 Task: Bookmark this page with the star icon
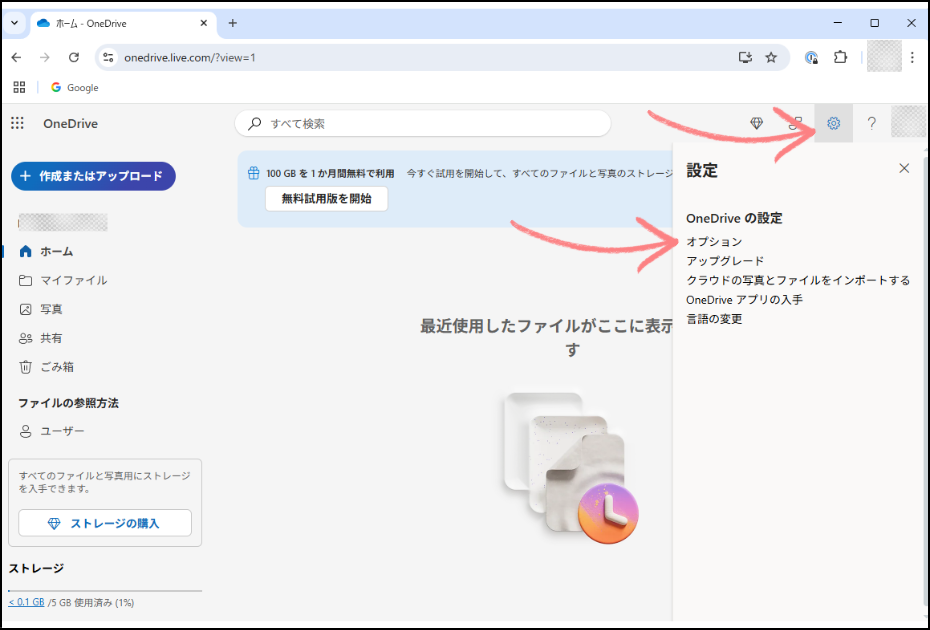(x=771, y=58)
